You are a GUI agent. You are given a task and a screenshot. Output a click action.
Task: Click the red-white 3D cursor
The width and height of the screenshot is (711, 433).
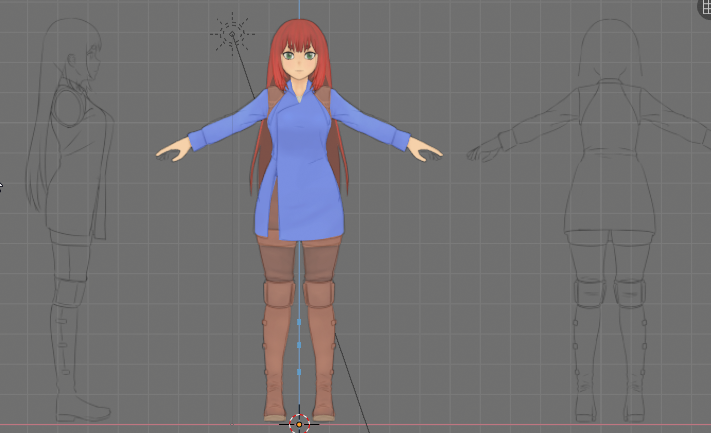[299, 424]
